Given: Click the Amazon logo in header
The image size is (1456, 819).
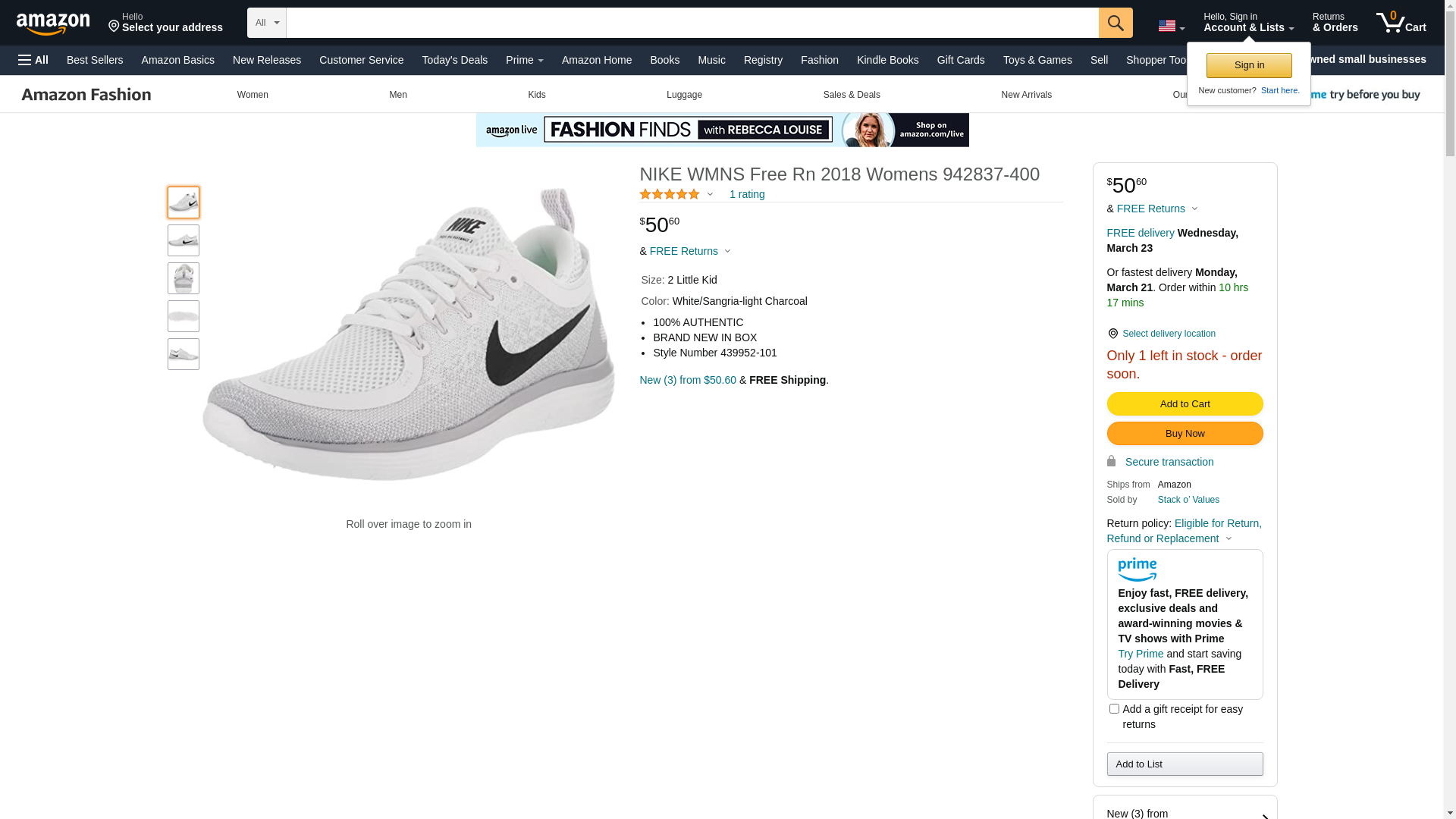Looking at the screenshot, I should [53, 24].
